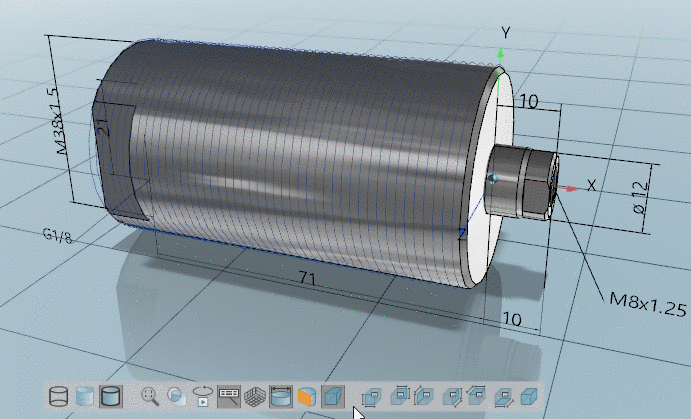Select the front view cube icon
691x419 pixels.
[x=372, y=396]
